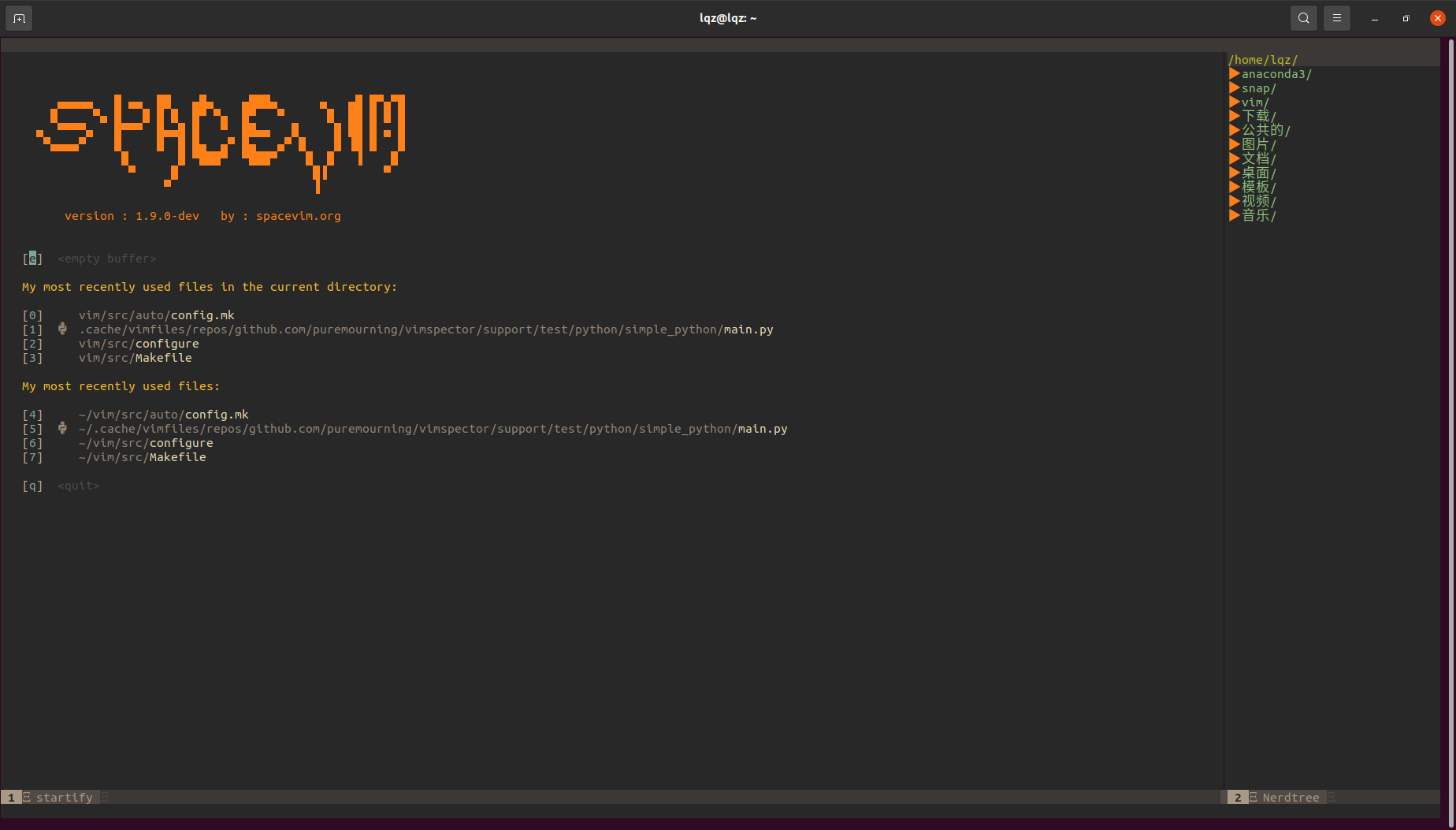Click 'My most recently used files:' header
Viewport: 1456px width, 830px height.
coord(121,386)
